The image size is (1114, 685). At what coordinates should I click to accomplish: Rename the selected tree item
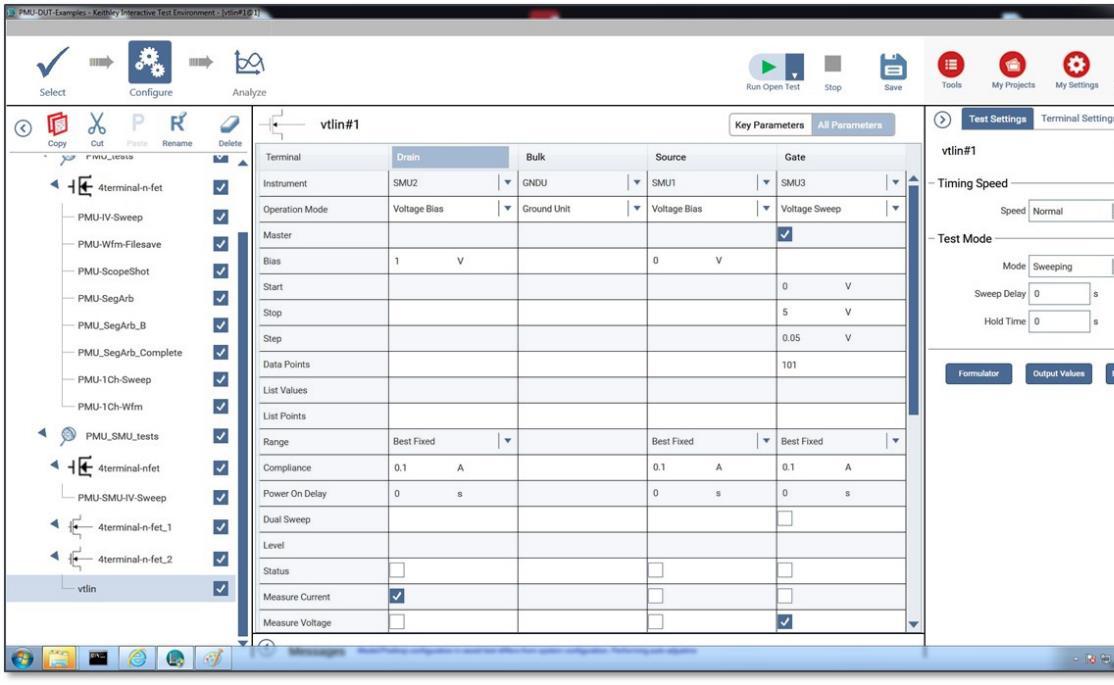(x=178, y=123)
